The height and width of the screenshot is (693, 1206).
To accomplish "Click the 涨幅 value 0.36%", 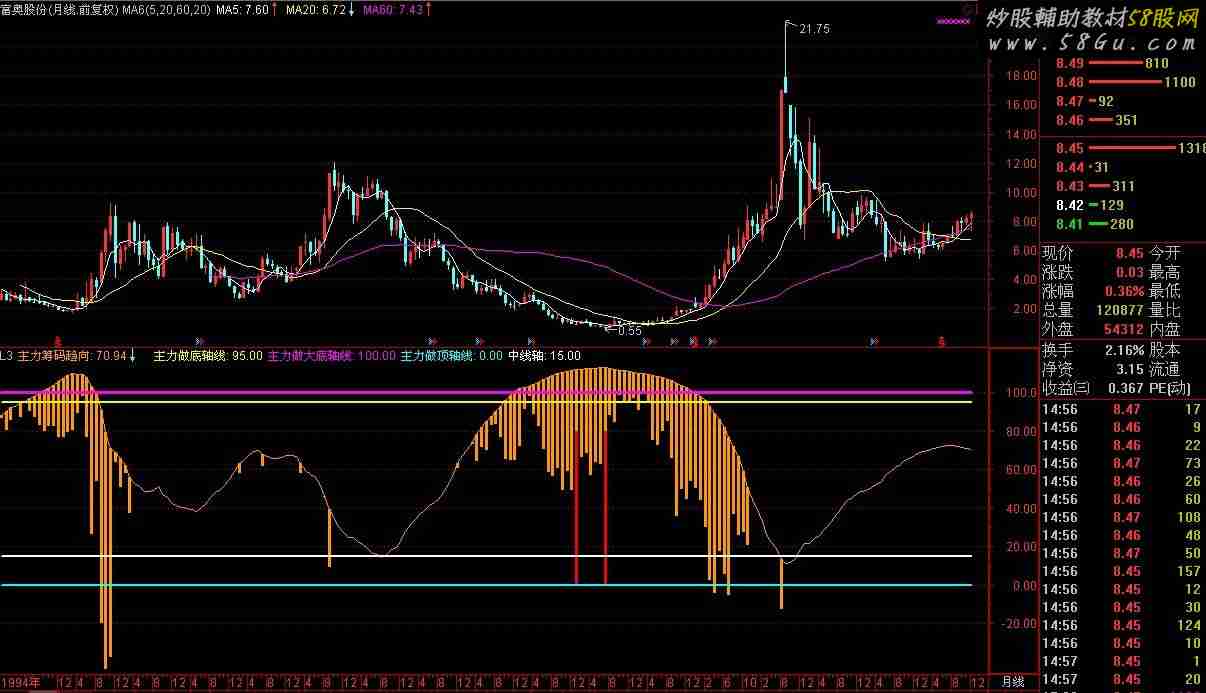I will (1125, 291).
